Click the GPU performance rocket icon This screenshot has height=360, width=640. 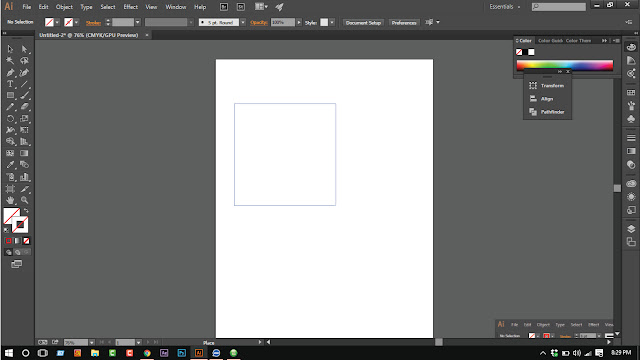coord(280,7)
